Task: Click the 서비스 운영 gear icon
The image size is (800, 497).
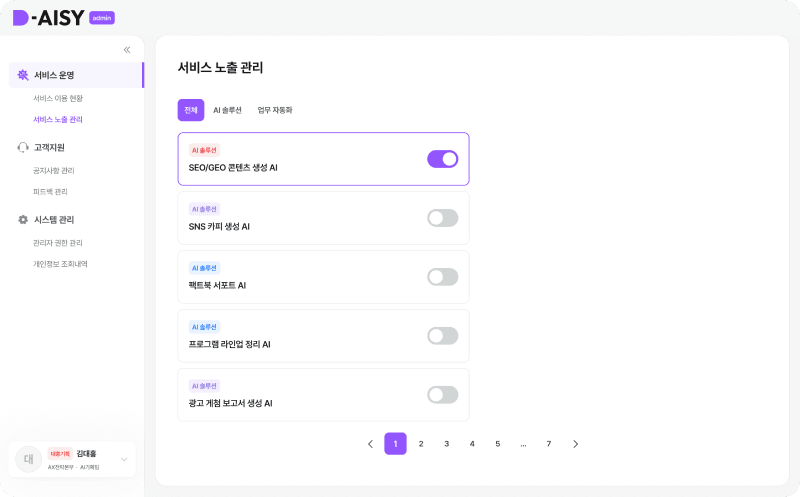Action: pyautogui.click(x=23, y=75)
